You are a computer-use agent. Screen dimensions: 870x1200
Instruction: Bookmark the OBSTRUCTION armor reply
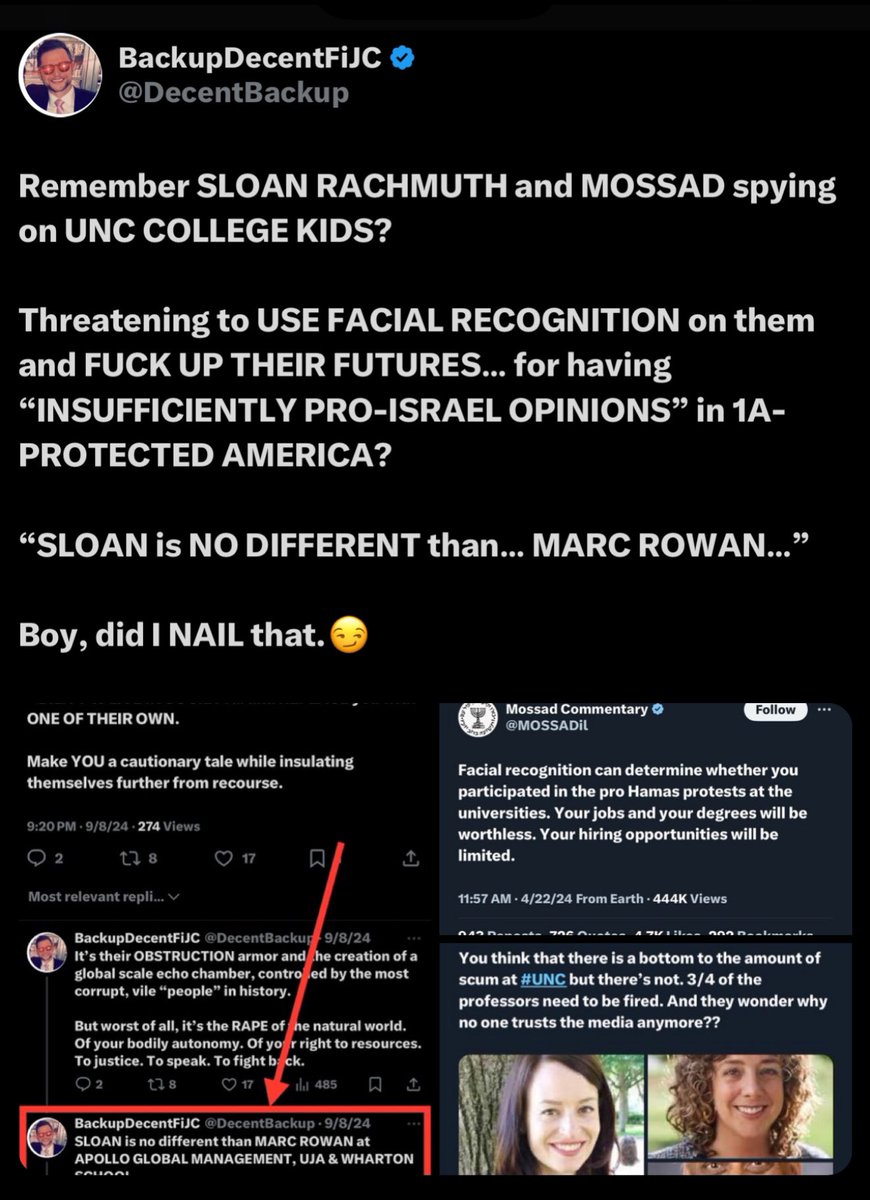[x=374, y=1083]
